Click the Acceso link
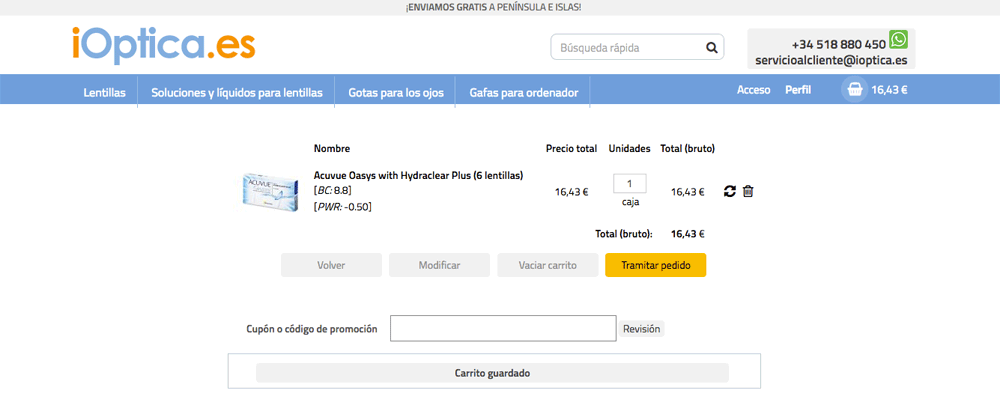 tap(754, 90)
